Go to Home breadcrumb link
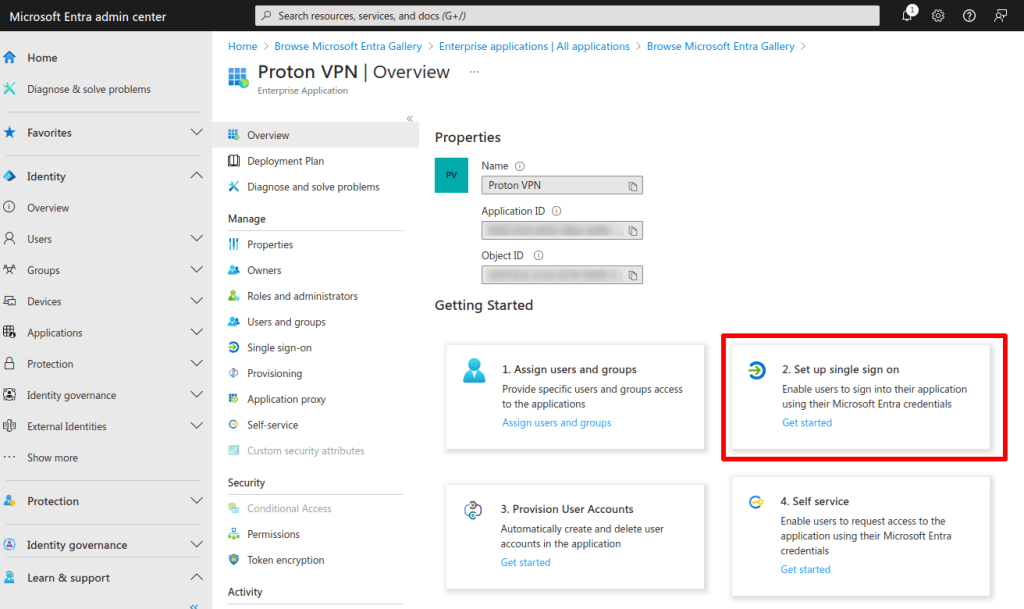Viewport: 1024px width, 609px height. coord(242,46)
